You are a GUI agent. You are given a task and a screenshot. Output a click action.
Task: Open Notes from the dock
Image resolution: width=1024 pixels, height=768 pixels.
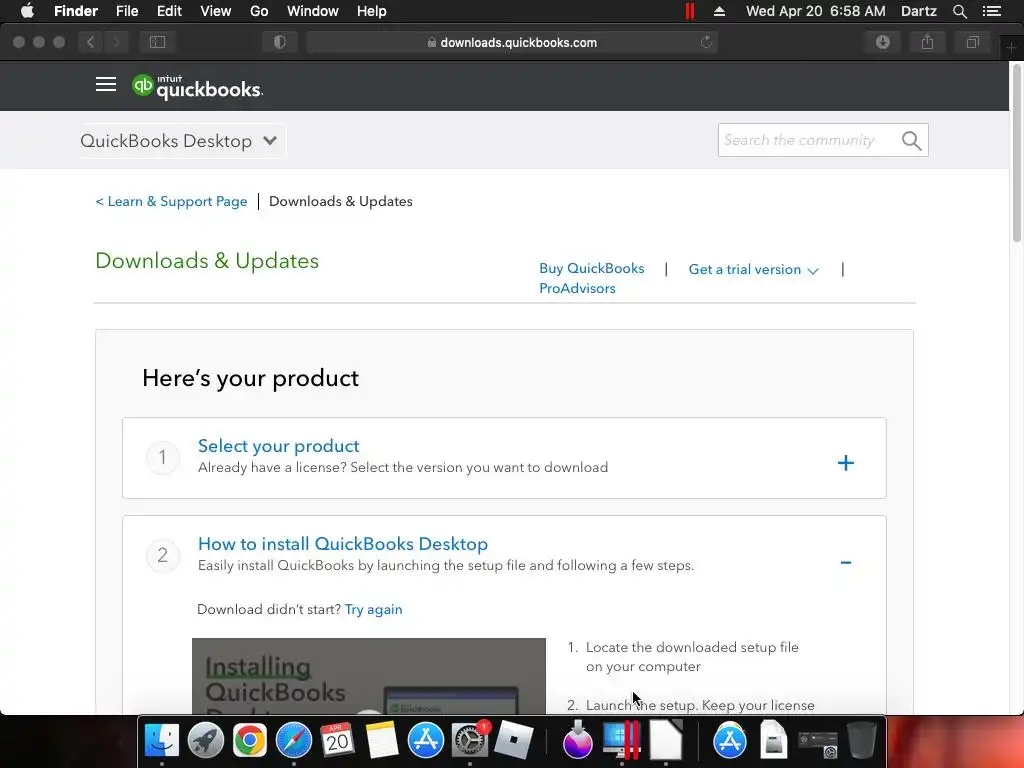tap(381, 740)
